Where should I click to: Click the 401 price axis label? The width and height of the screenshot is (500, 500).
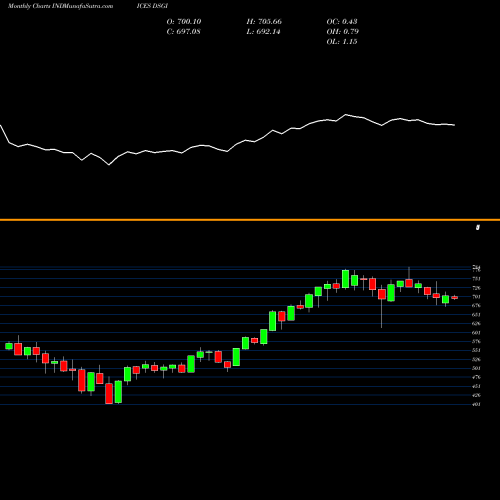pos(476,404)
